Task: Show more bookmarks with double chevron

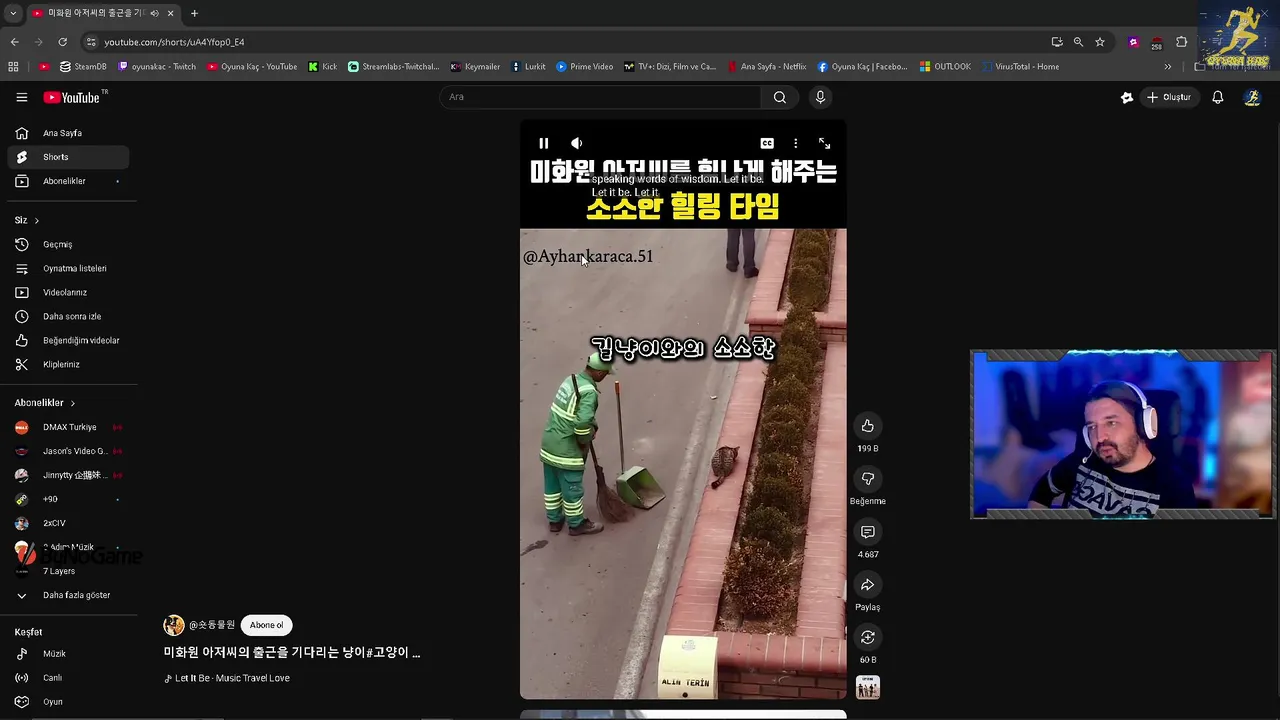Action: coord(1167,67)
